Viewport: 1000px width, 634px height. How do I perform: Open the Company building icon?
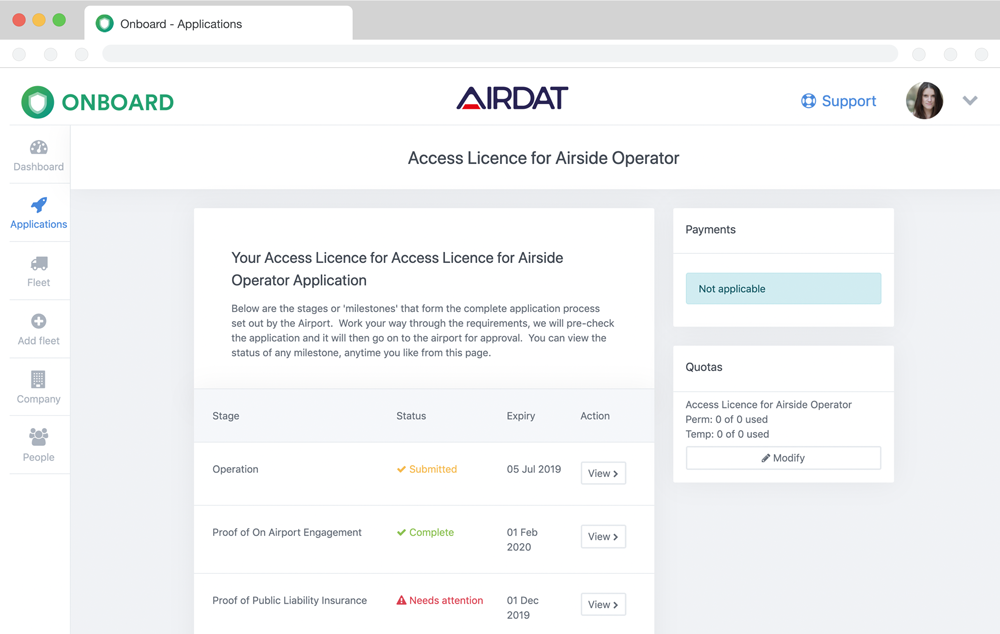38,379
